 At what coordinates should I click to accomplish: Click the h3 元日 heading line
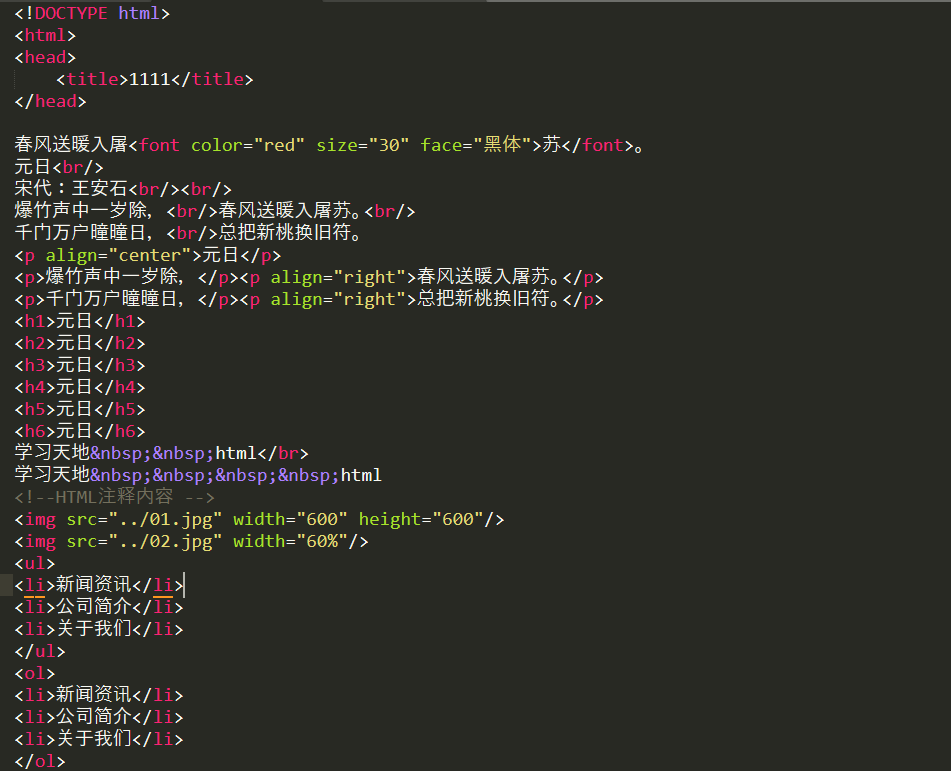pos(79,365)
